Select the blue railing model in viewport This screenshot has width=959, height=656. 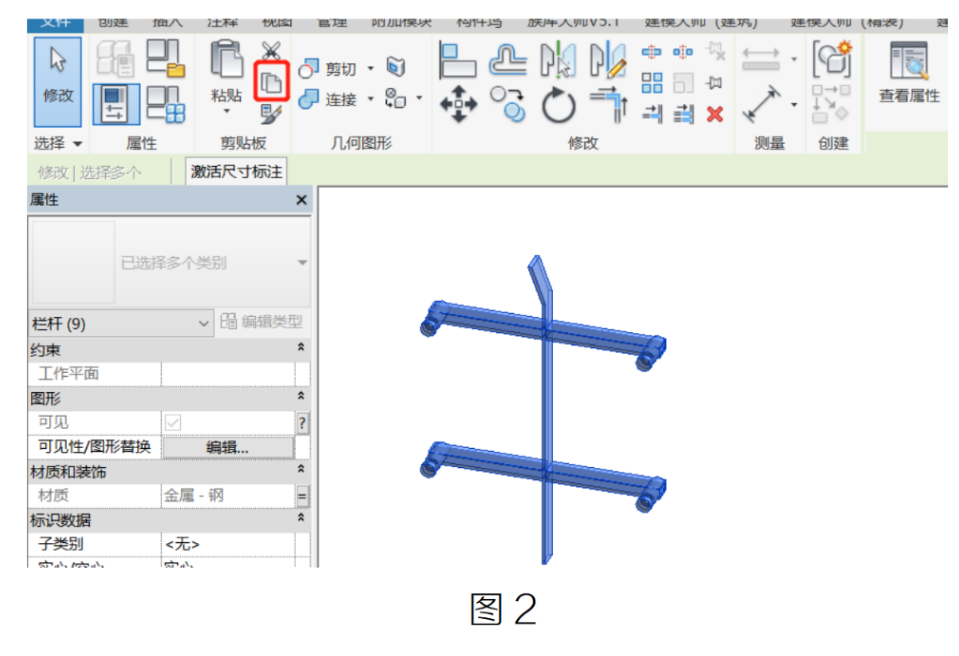[x=546, y=408]
